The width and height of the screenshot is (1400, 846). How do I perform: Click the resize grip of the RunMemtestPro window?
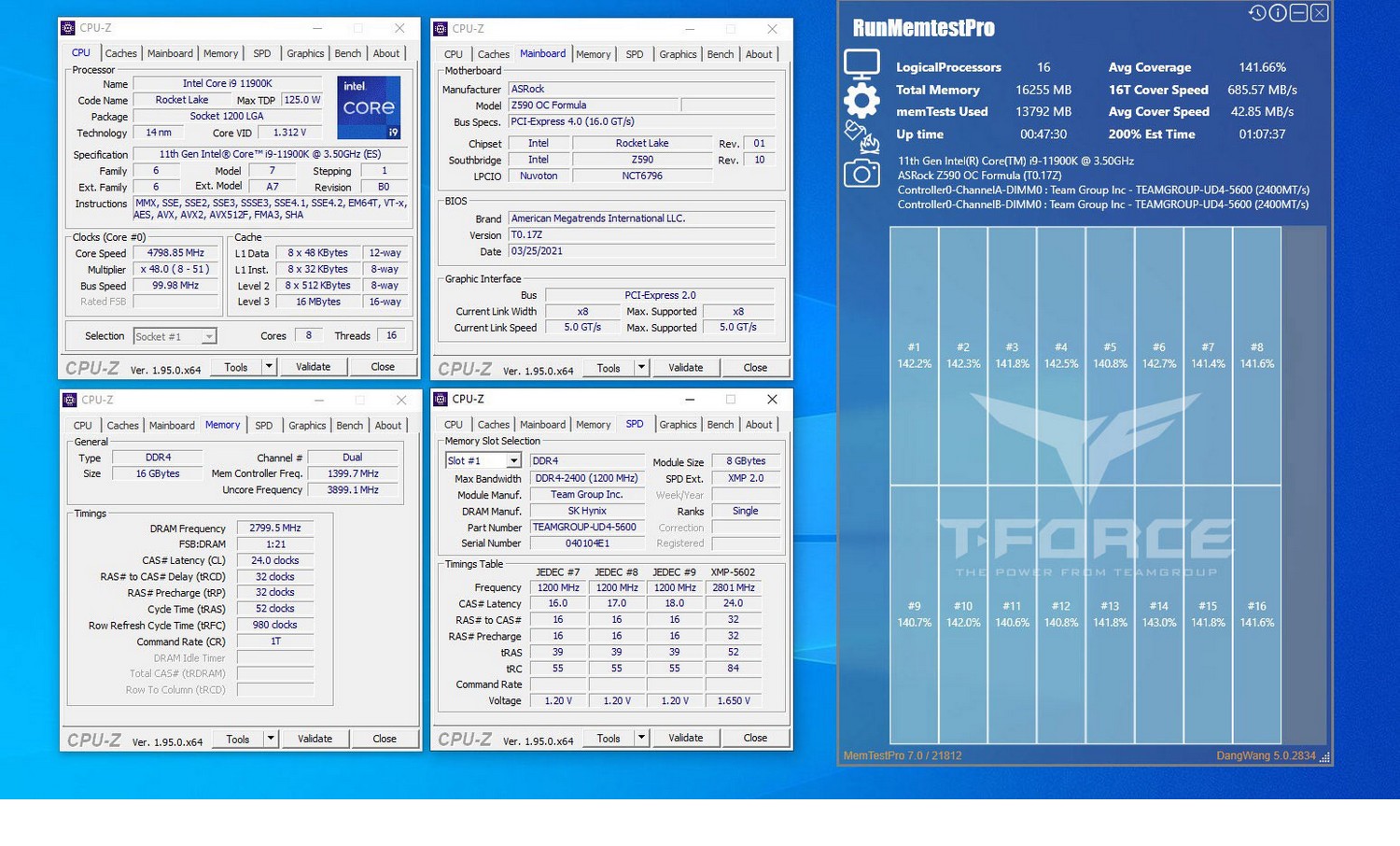click(1323, 757)
